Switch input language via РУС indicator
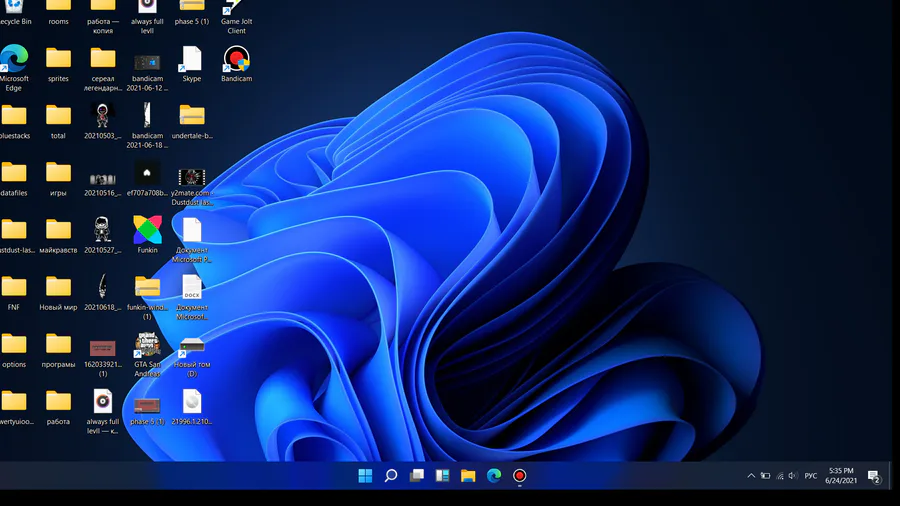The width and height of the screenshot is (900, 506). 810,476
